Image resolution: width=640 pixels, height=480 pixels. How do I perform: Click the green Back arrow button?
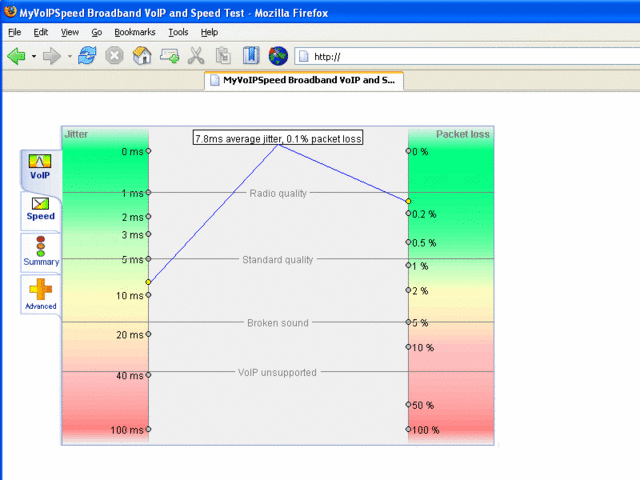pyautogui.click(x=16, y=56)
